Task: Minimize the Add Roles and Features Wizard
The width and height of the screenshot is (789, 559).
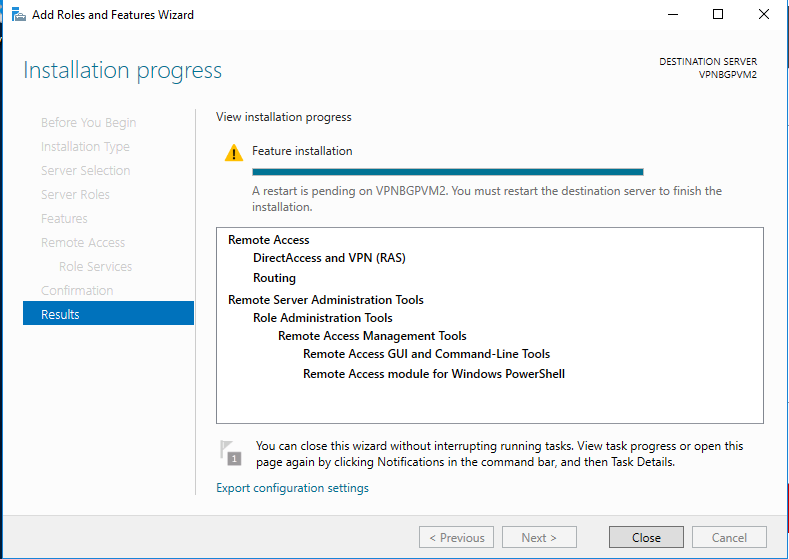Action: coord(671,15)
